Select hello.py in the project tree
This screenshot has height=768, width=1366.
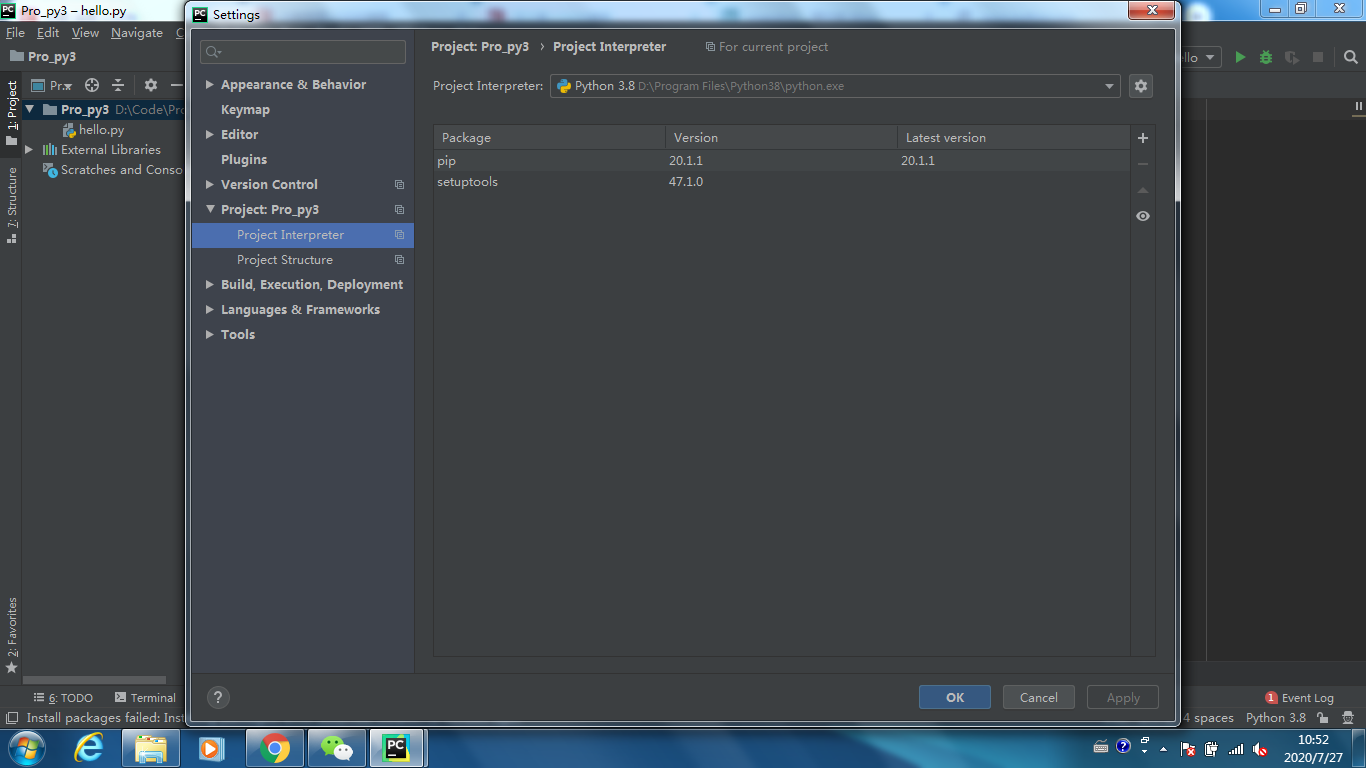(x=94, y=130)
